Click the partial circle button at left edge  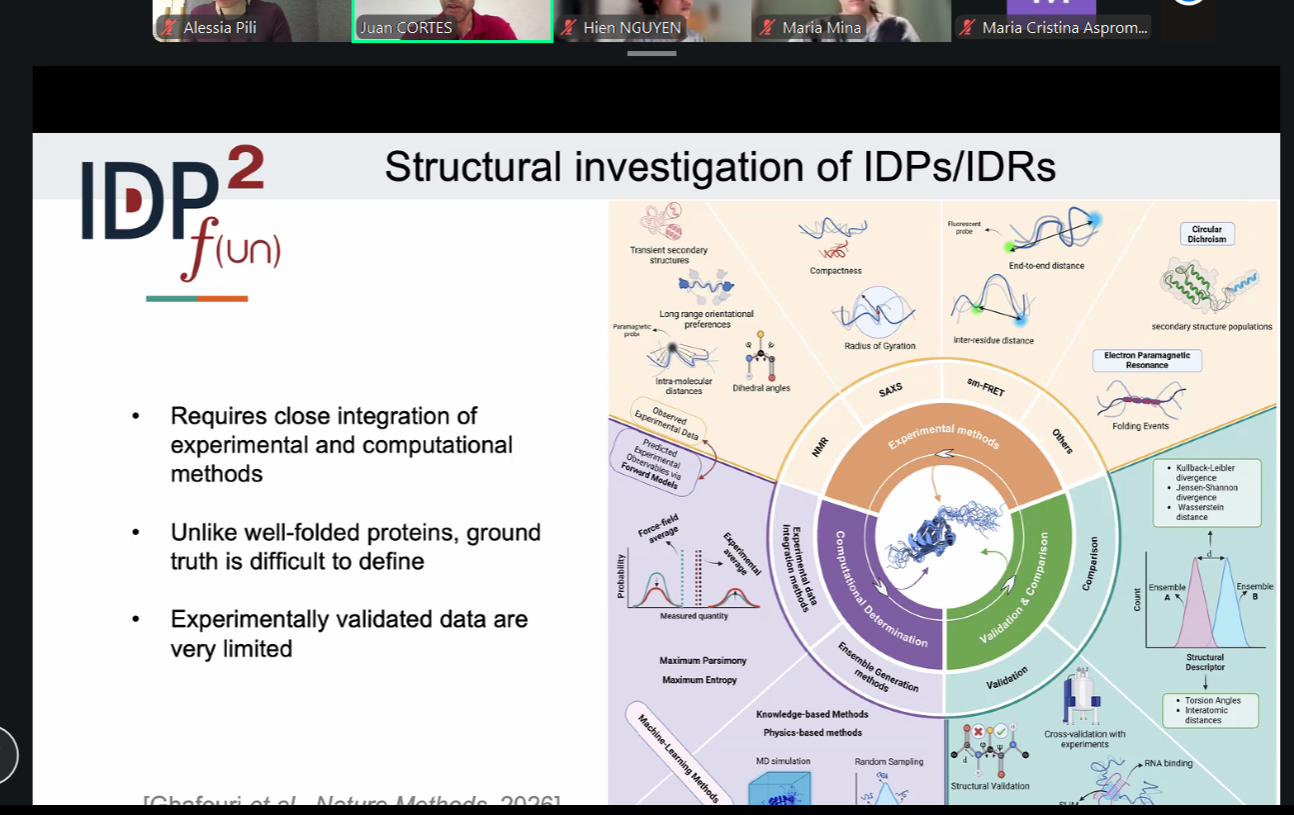click(x=8, y=755)
